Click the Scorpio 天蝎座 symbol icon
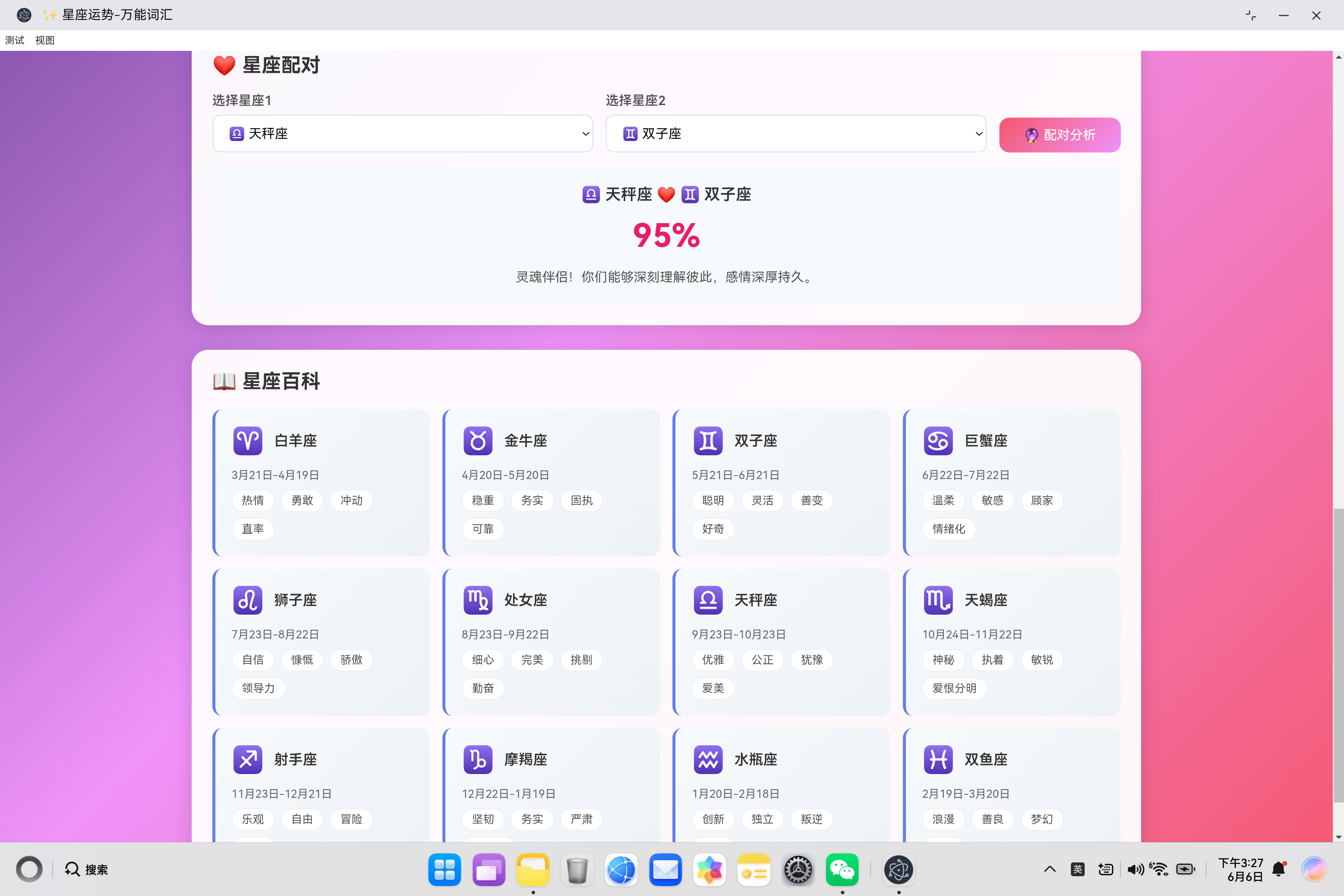This screenshot has height=896, width=1344. 938,600
